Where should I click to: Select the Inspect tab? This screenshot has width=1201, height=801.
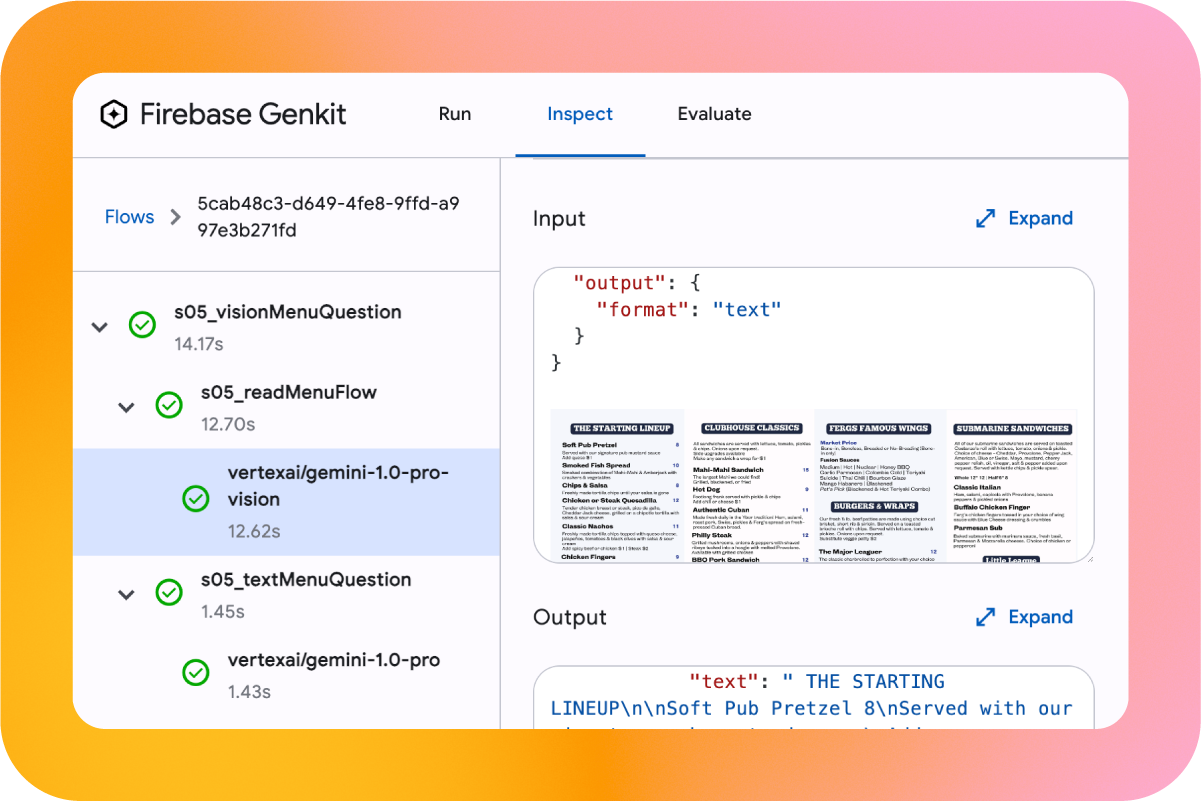click(x=580, y=114)
